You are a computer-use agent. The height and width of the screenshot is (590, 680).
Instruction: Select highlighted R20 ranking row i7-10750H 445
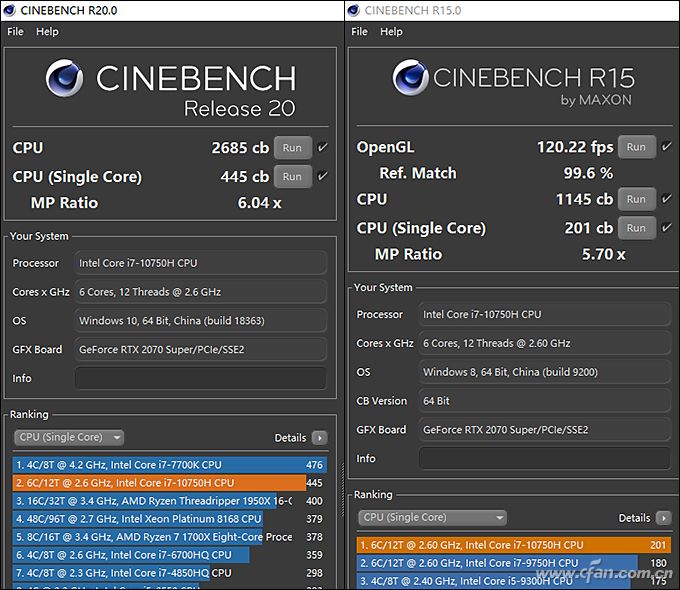(x=170, y=483)
